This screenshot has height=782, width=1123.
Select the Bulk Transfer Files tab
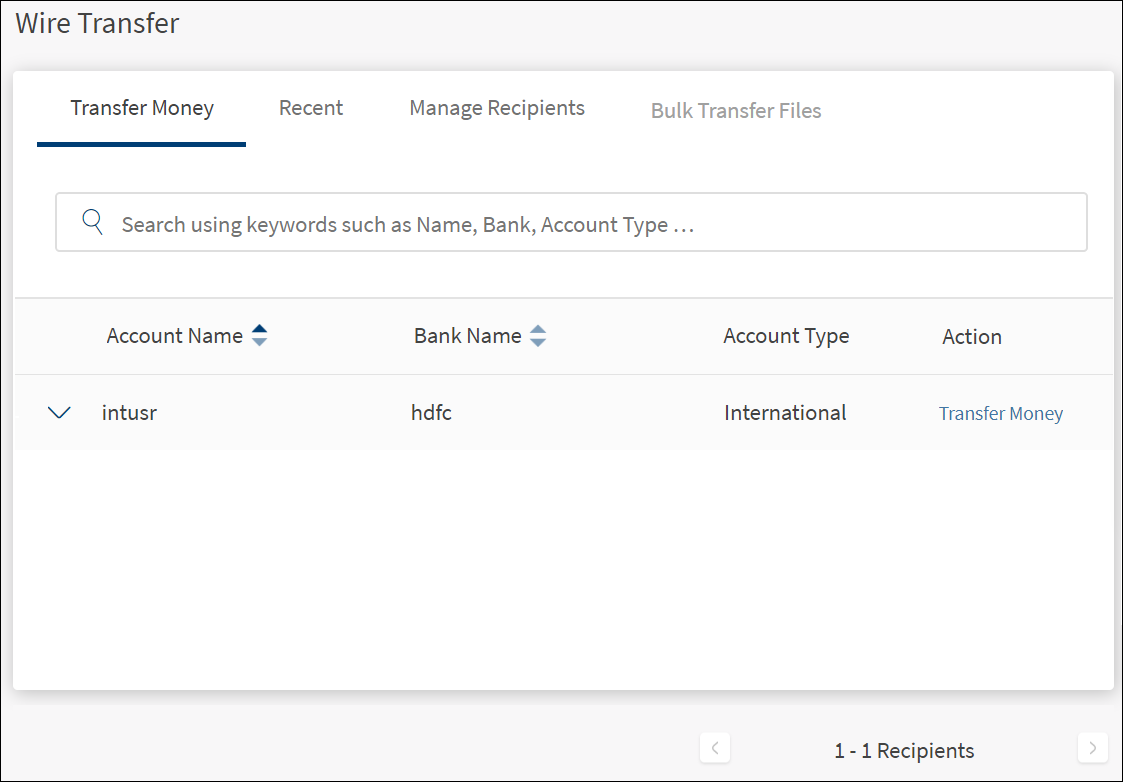736,111
